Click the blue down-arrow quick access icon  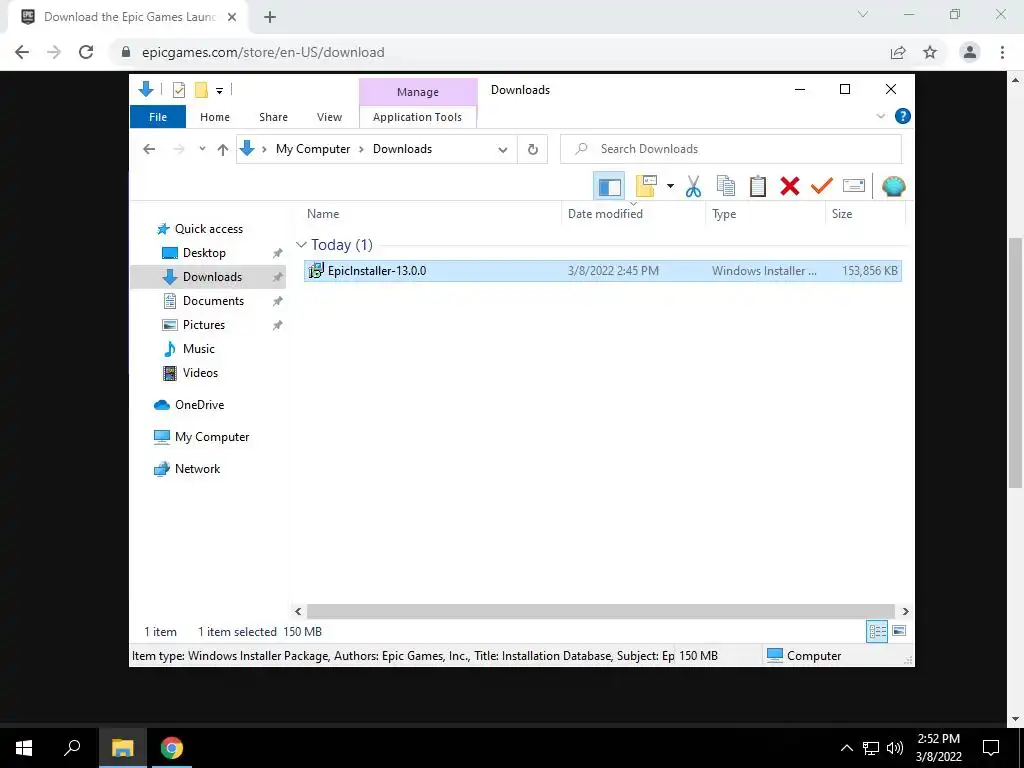pos(146,89)
